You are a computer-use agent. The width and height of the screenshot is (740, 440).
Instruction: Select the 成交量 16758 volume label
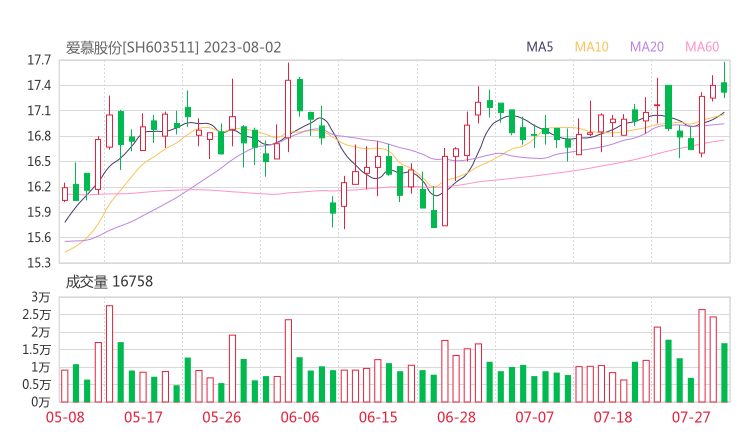pyautogui.click(x=109, y=282)
